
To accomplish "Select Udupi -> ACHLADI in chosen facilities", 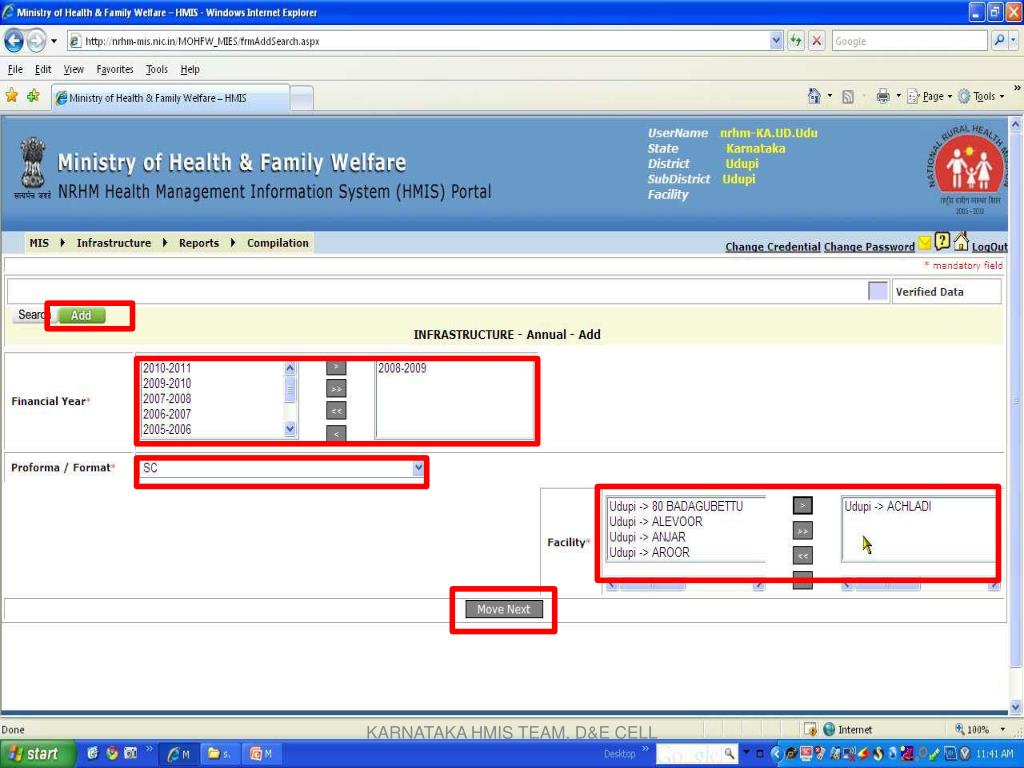I will tap(888, 506).
